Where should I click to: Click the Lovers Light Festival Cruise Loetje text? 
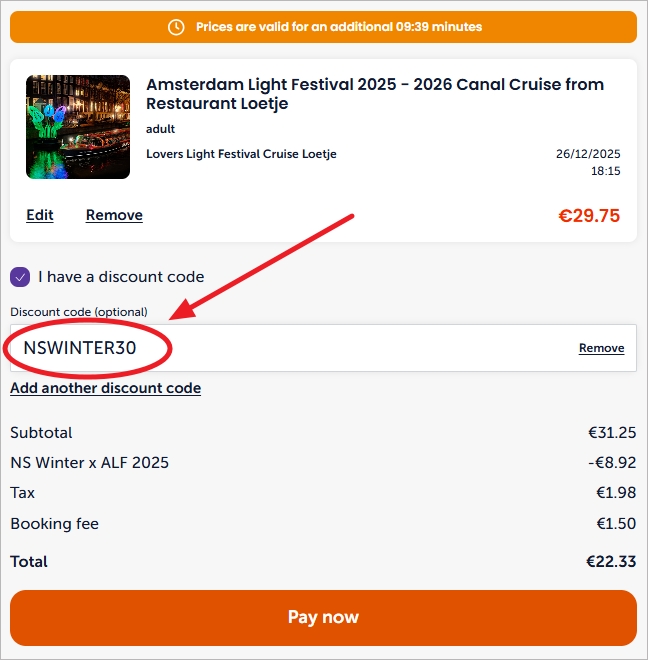pyautogui.click(x=241, y=154)
